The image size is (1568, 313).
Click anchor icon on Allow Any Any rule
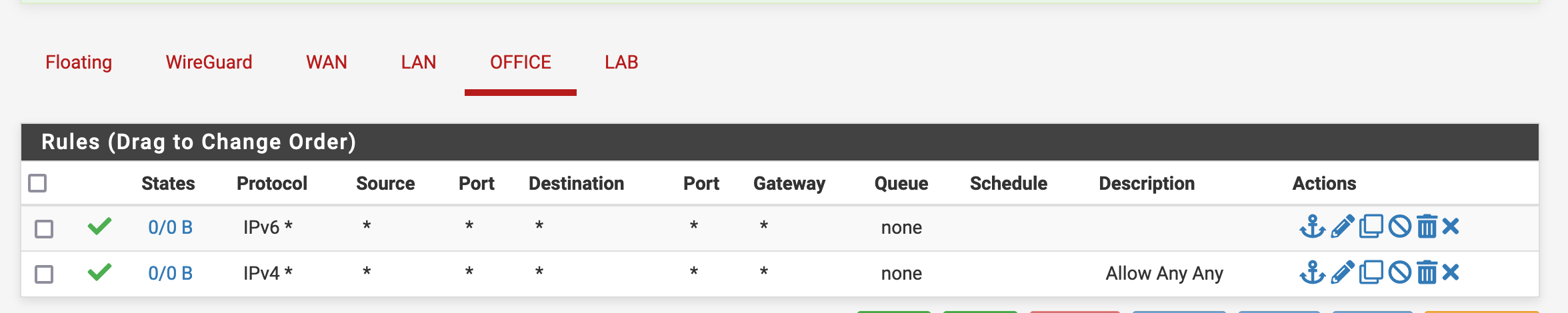coord(1312,272)
